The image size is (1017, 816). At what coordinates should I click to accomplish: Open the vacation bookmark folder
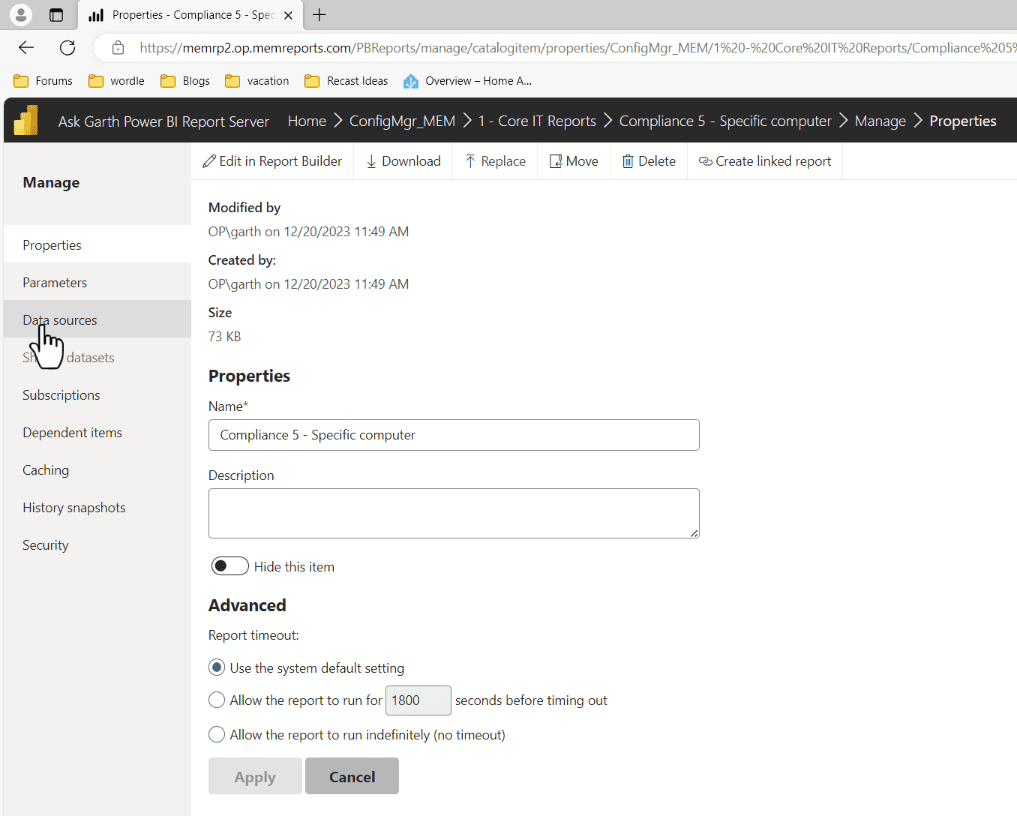pos(257,81)
